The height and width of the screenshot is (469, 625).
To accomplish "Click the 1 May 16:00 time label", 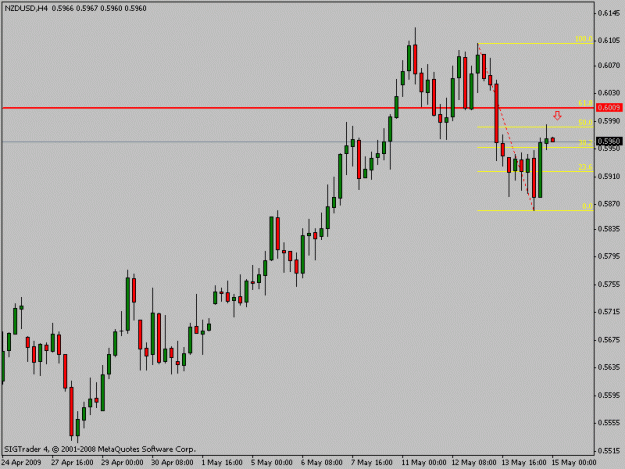I will pyautogui.click(x=222, y=462).
